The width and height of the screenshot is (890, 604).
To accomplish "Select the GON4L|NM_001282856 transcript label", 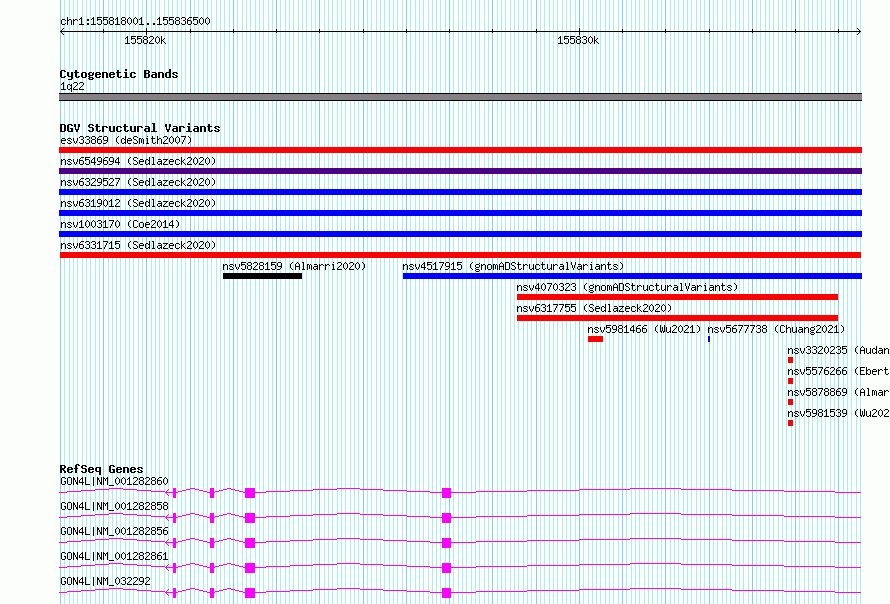I will [x=114, y=531].
